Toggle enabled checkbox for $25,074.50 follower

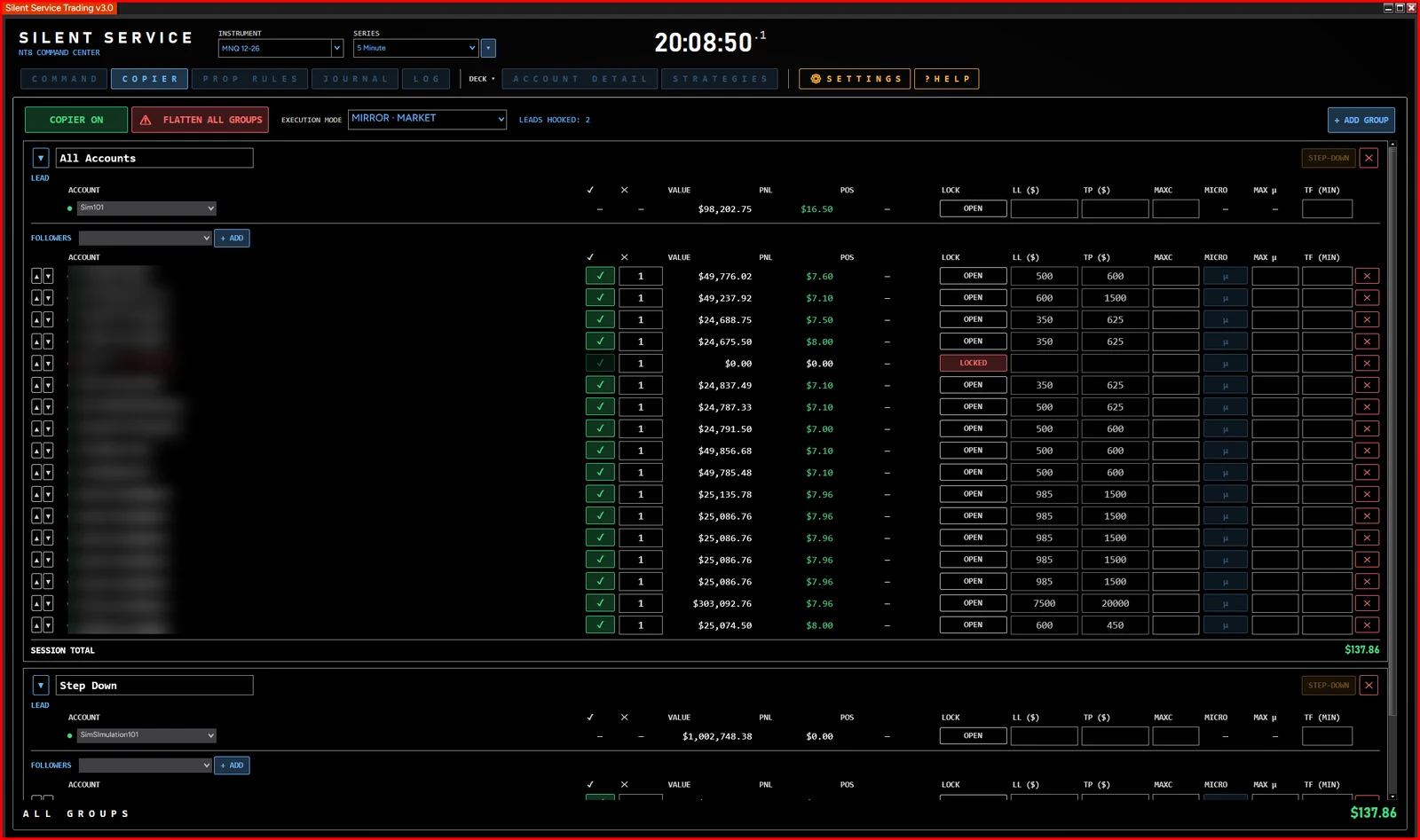pyautogui.click(x=600, y=625)
